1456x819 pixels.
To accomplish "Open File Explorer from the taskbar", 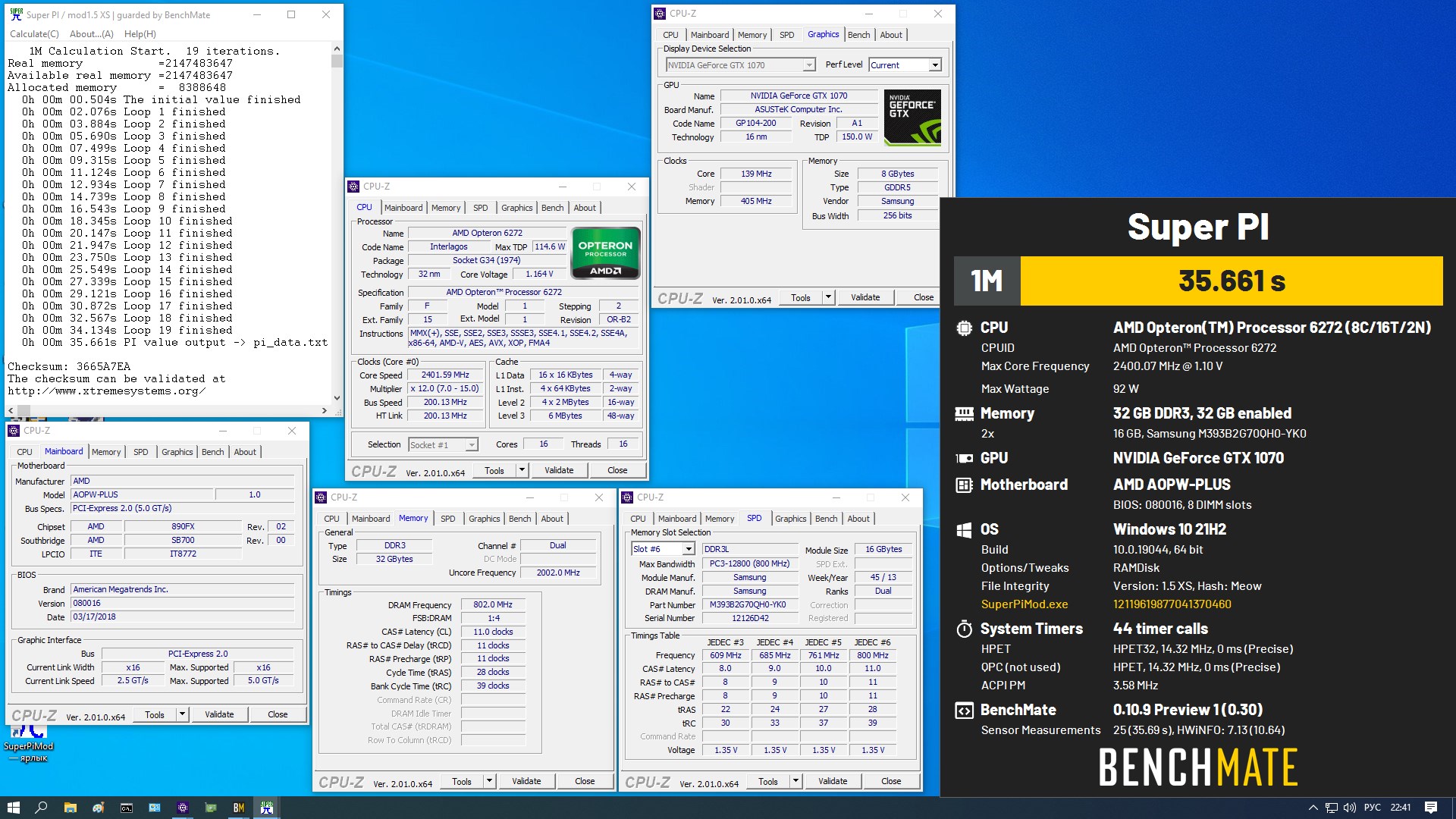I will [x=70, y=808].
